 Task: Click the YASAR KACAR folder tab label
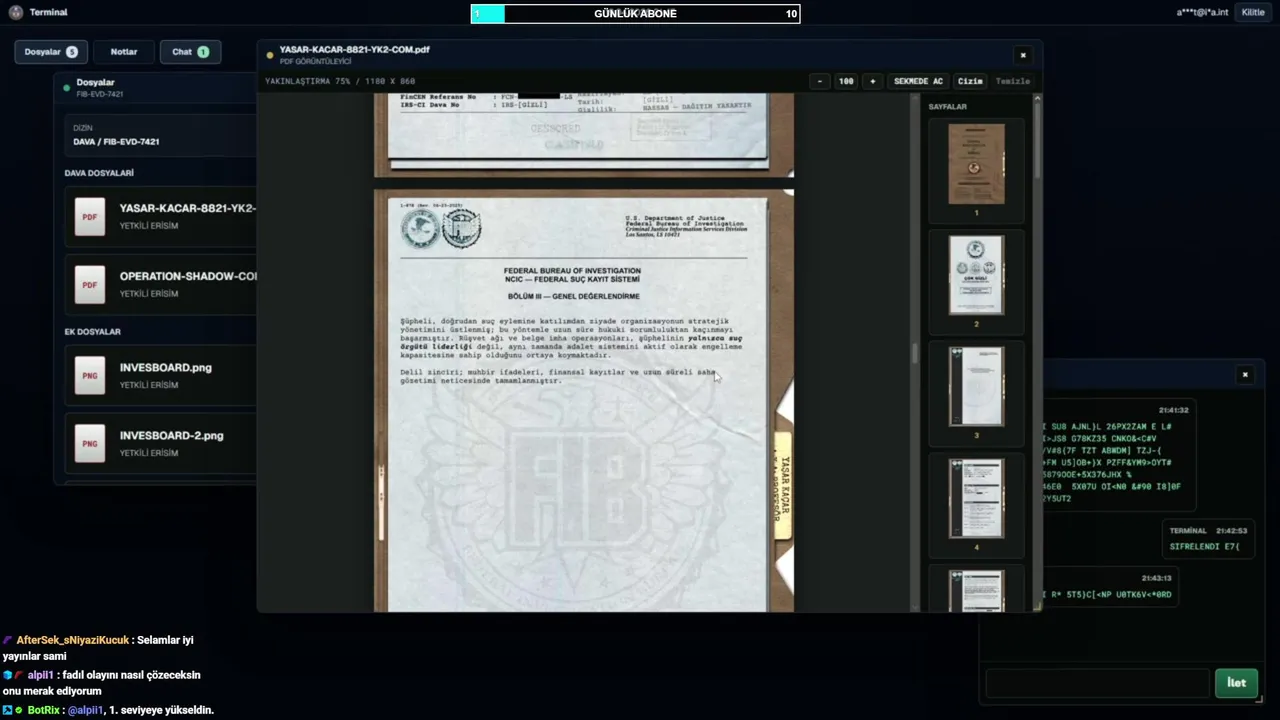(784, 487)
